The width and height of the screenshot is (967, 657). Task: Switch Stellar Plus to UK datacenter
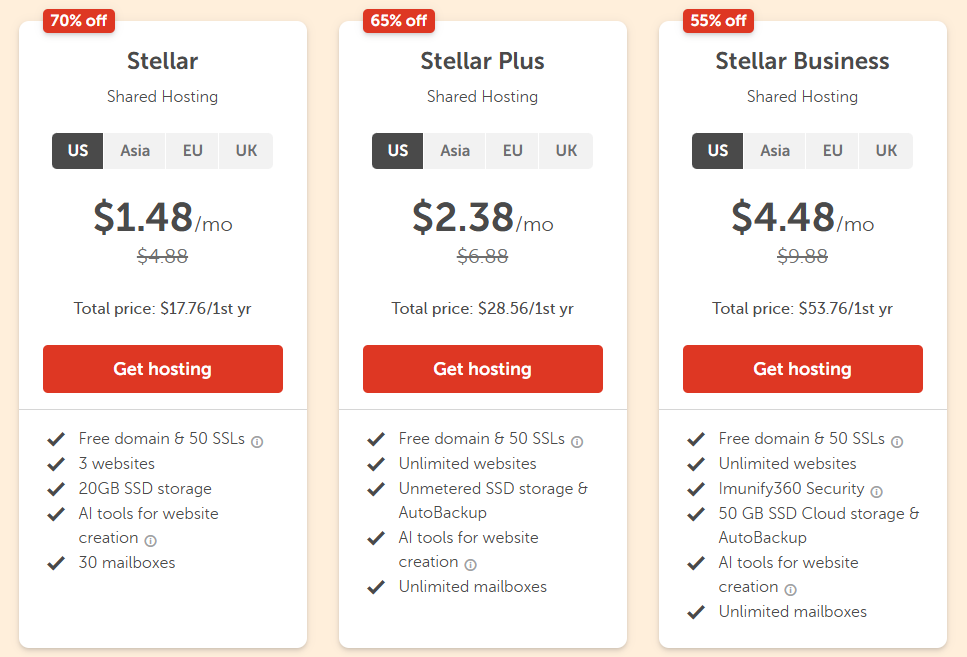pos(566,151)
